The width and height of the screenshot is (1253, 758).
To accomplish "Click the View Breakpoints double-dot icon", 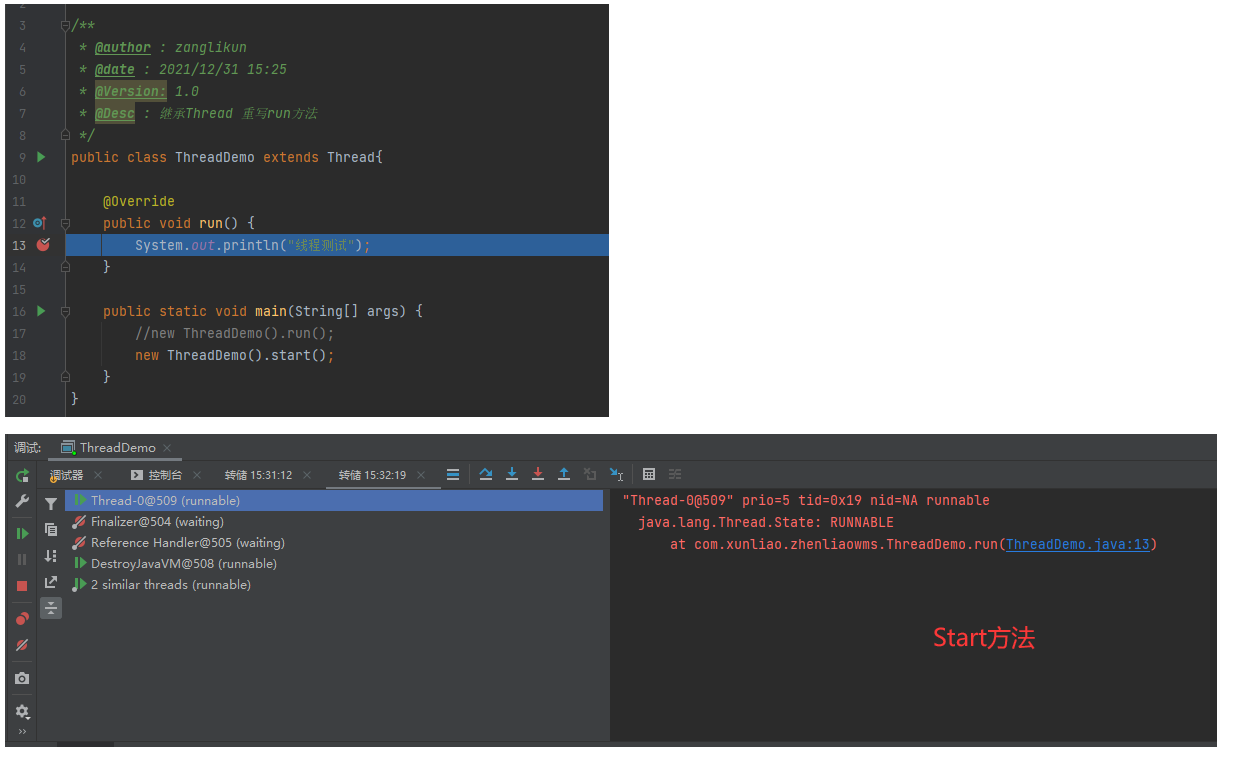I will 22,618.
